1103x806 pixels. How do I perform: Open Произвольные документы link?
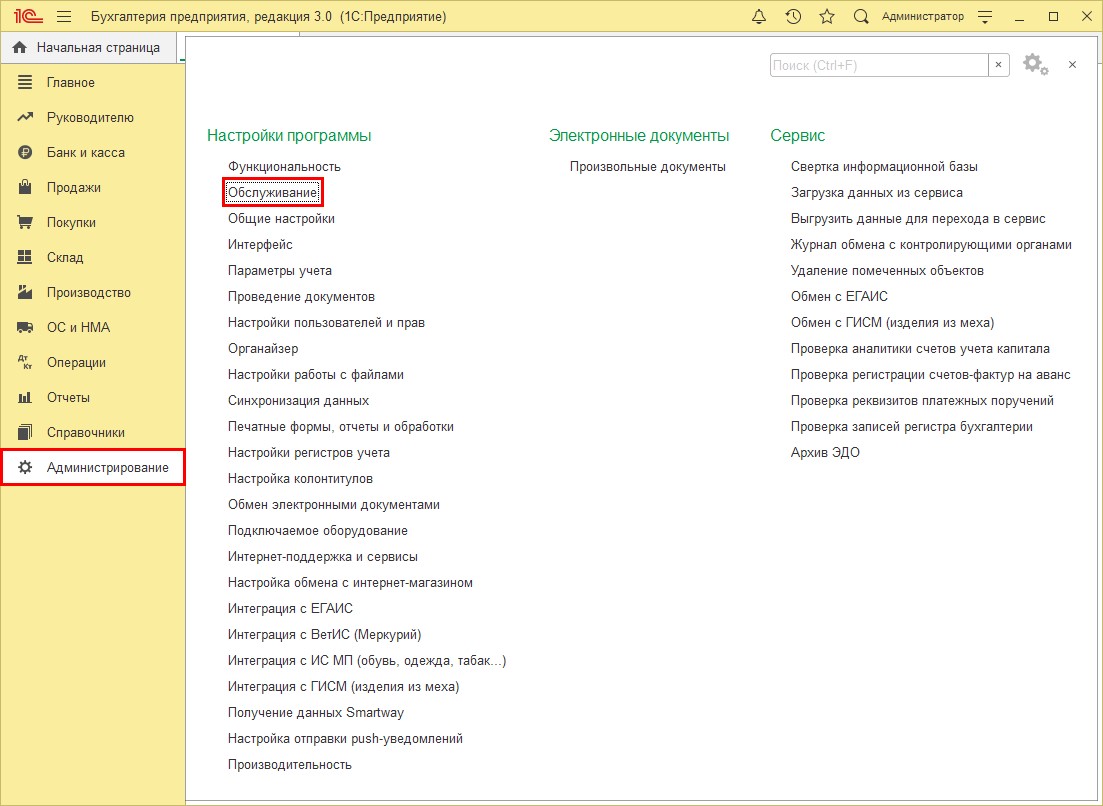647,166
